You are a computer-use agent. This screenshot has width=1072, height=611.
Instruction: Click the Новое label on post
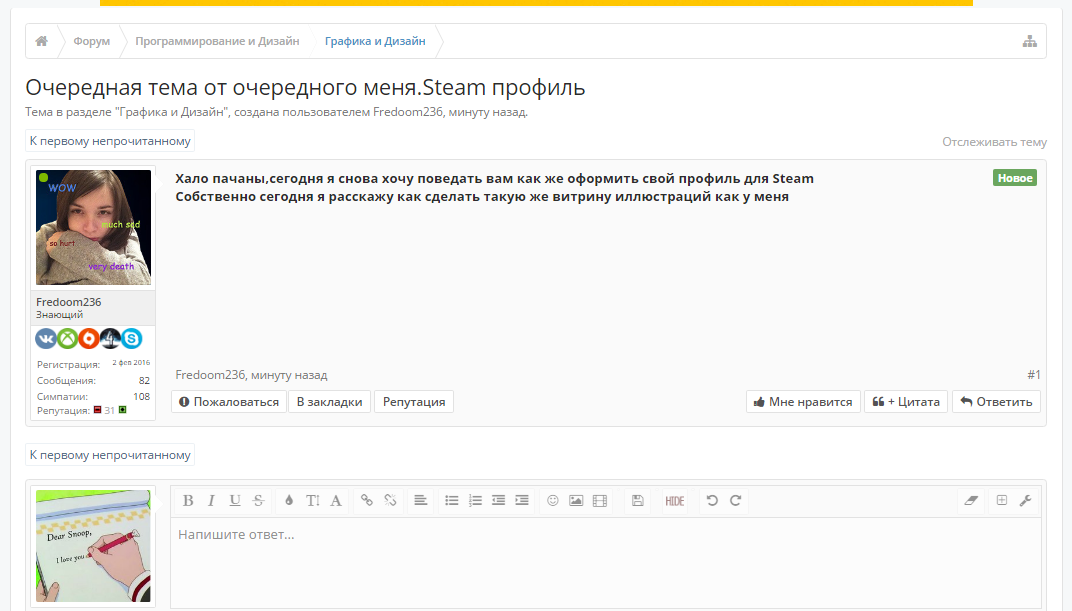(1015, 178)
